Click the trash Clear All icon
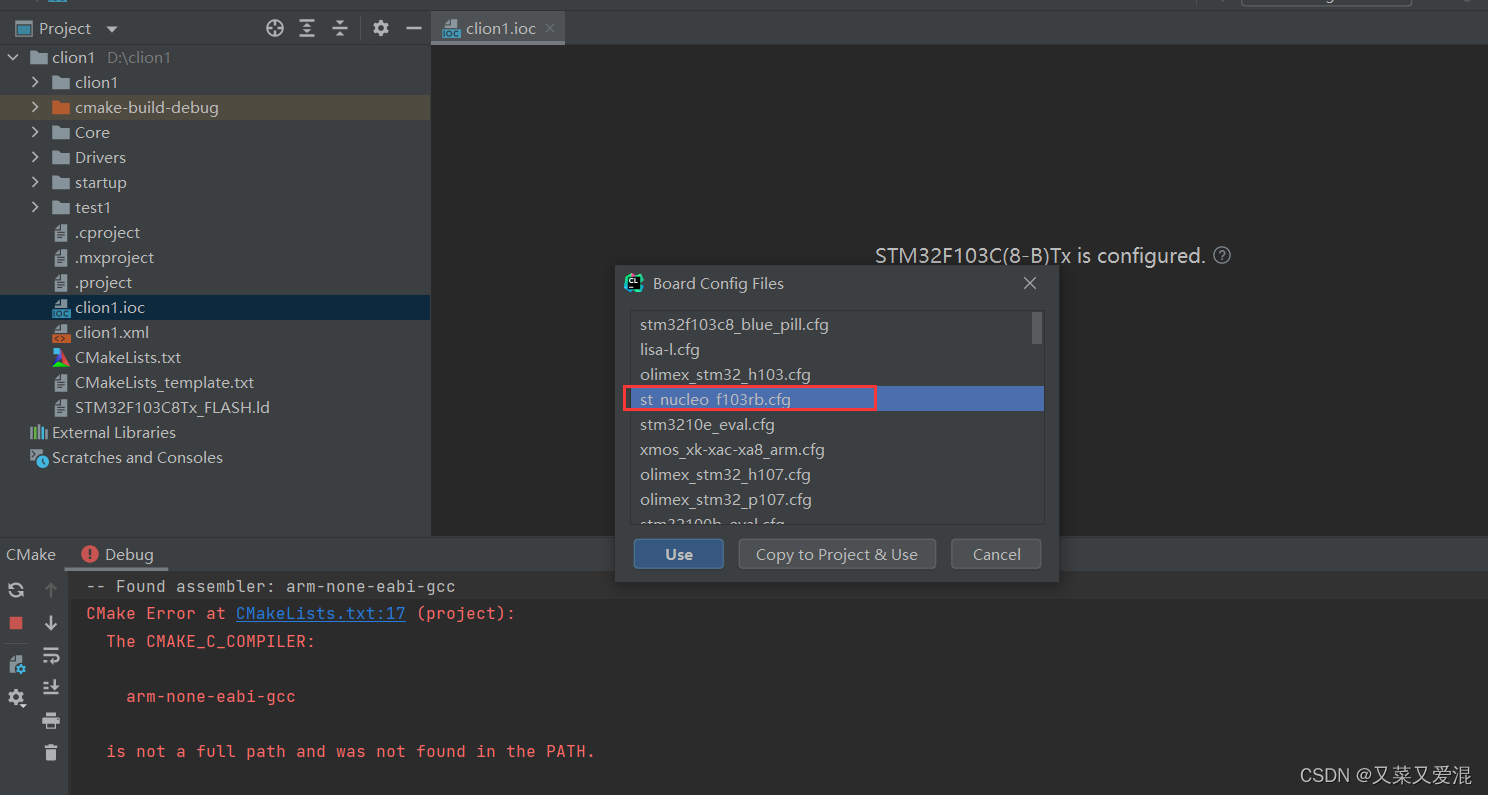The height and width of the screenshot is (795, 1488). pos(51,752)
